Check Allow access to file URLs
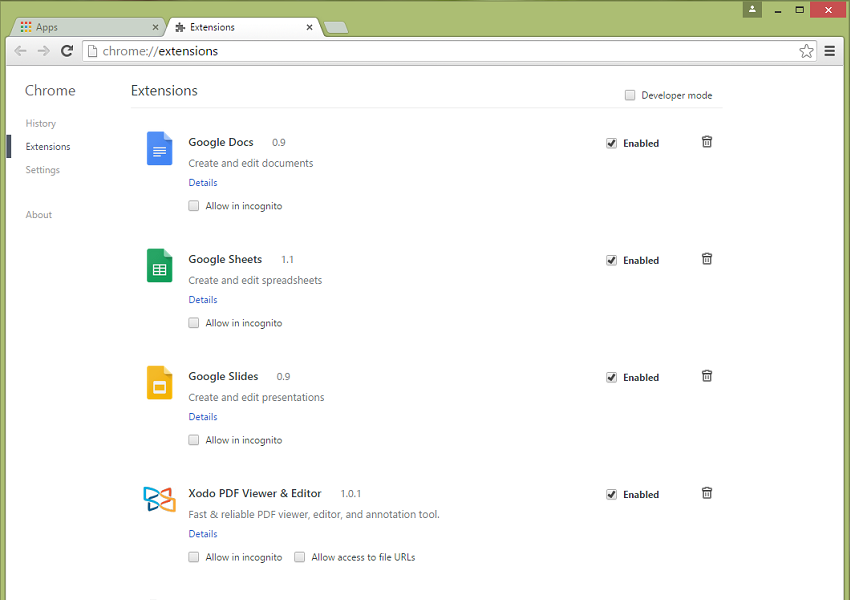 (299, 557)
